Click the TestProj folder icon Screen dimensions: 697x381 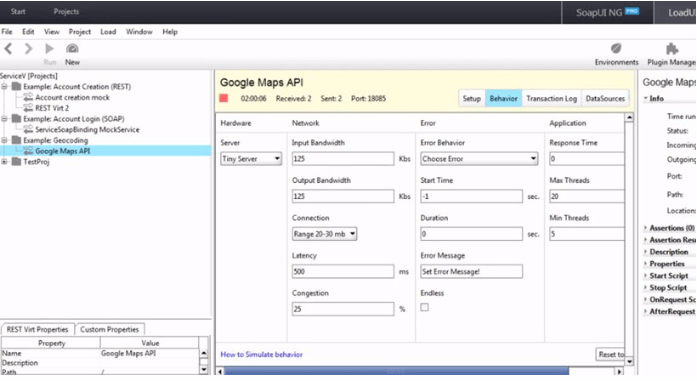point(16,162)
